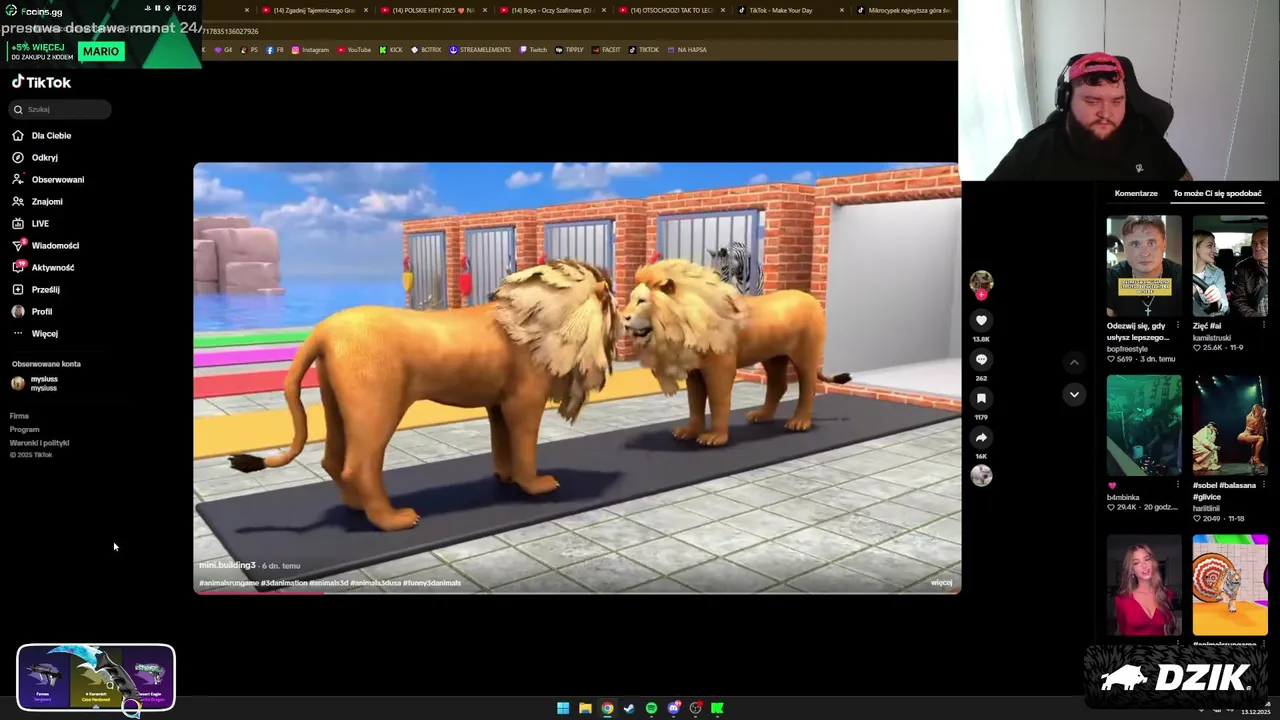The image size is (1280, 720).
Task: Open the Program footer link
Action: click(24, 429)
